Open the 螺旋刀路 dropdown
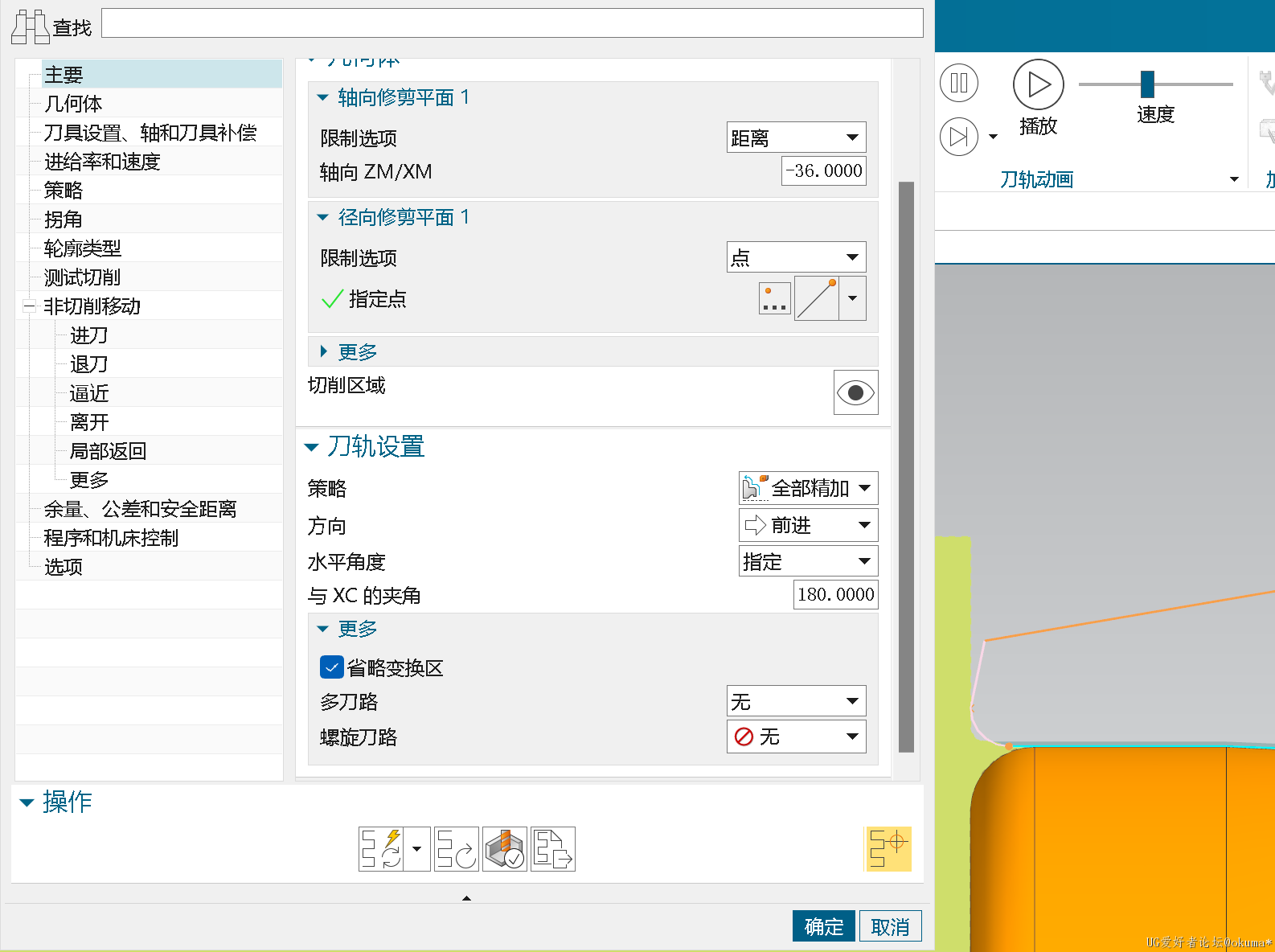This screenshot has width=1275, height=952. click(x=797, y=737)
